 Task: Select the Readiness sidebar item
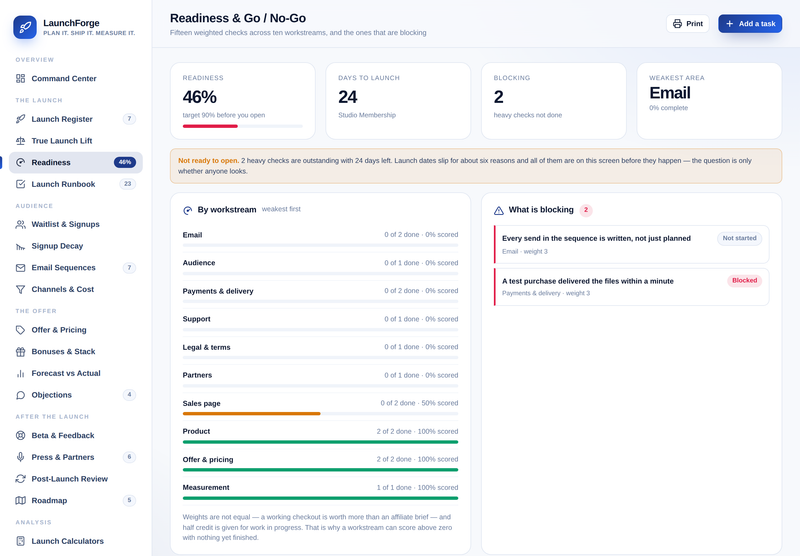click(x=76, y=162)
